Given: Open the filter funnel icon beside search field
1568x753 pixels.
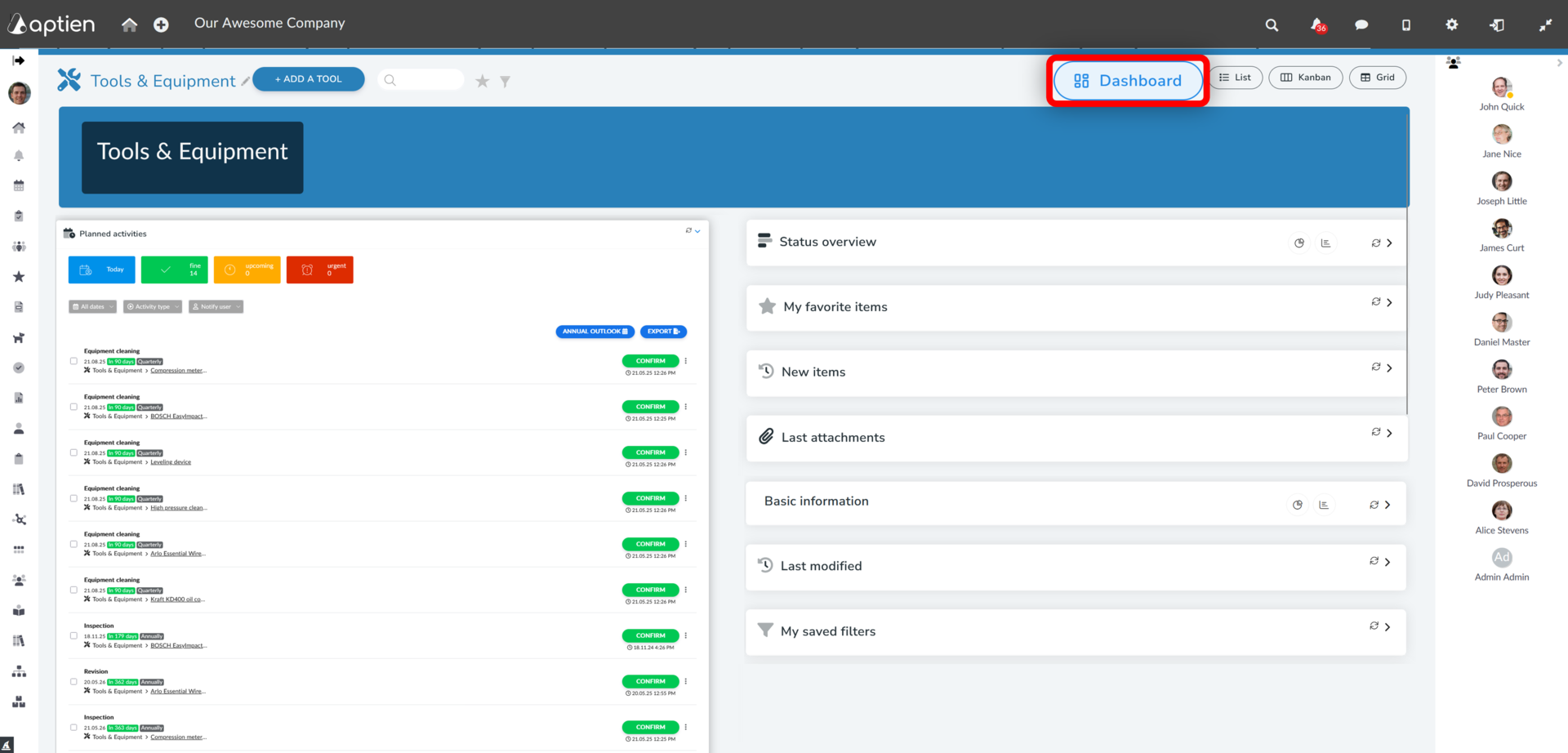Looking at the screenshot, I should click(506, 81).
